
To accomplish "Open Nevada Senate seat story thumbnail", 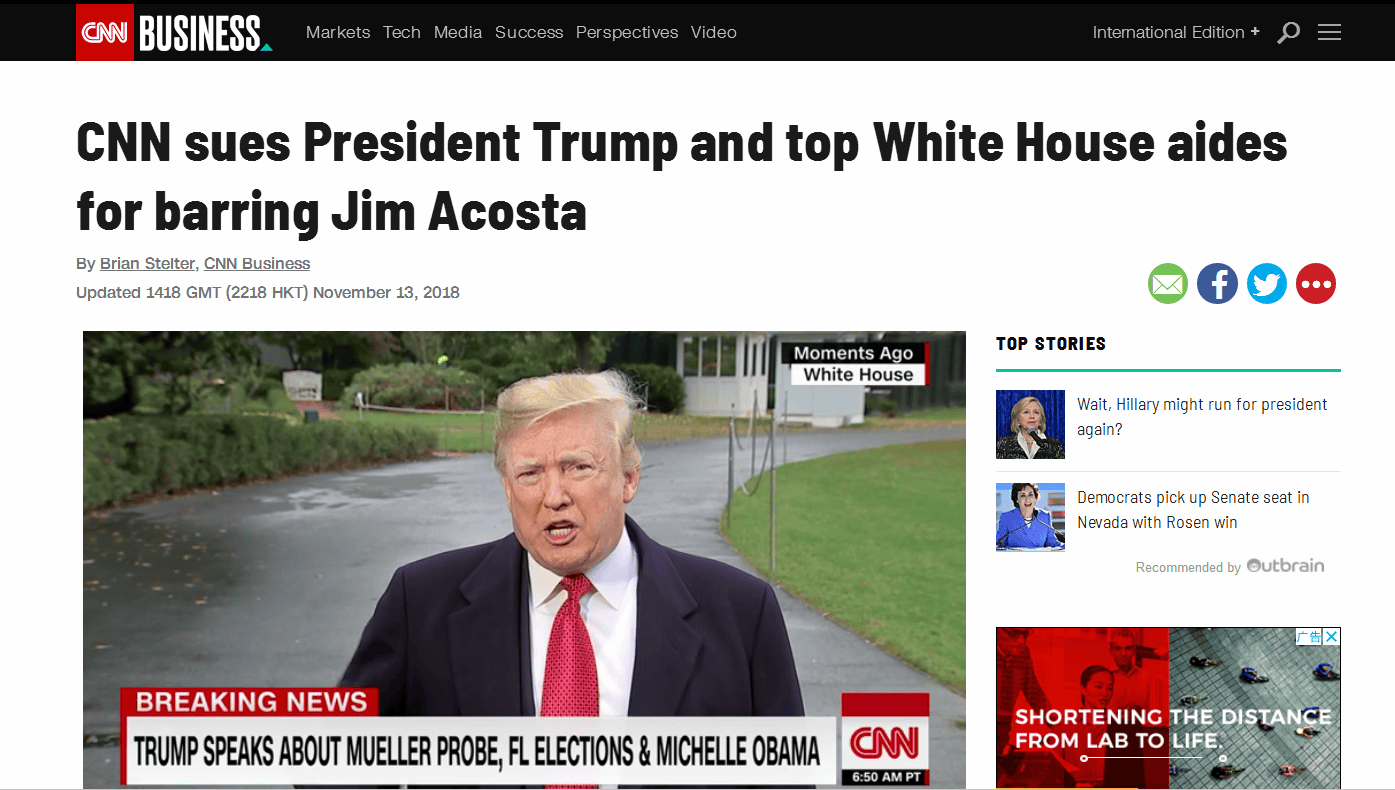I will (1030, 517).
